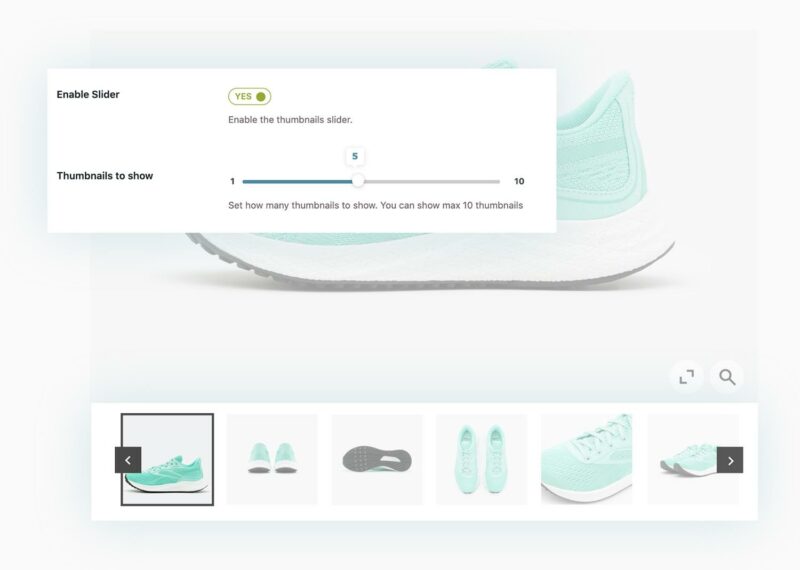Click the magnifier zoom icon
The image size is (800, 570).
point(727,377)
